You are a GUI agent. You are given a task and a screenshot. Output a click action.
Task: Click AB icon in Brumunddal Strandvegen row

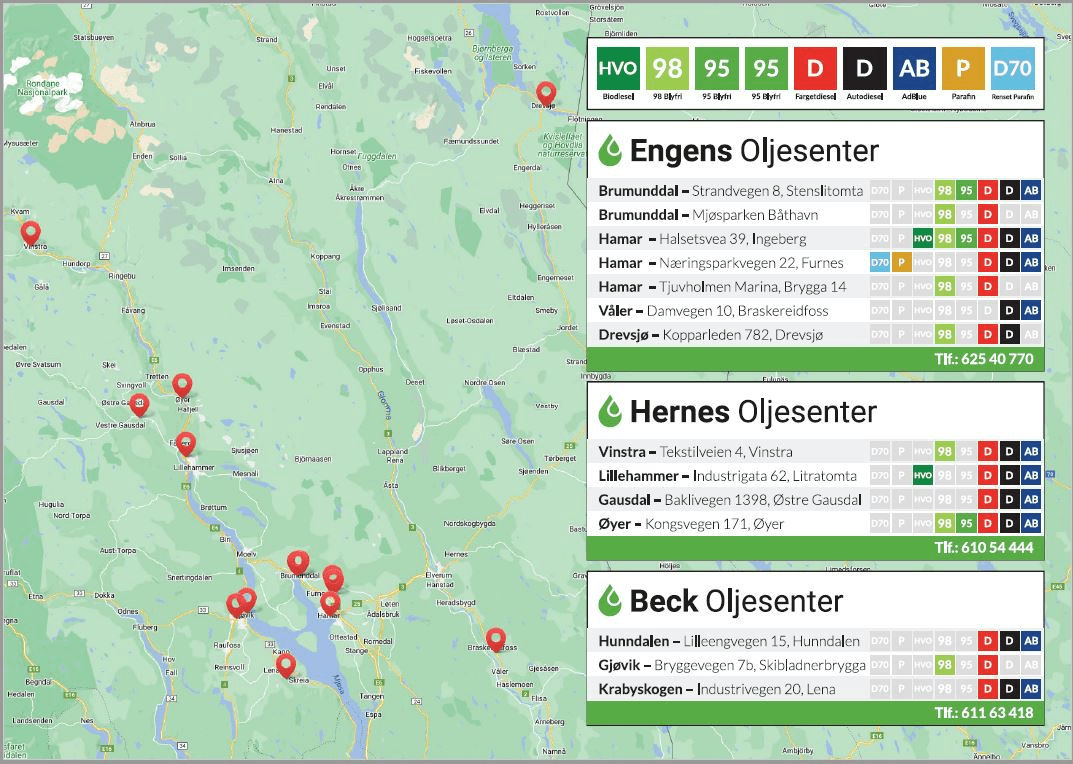1031,190
